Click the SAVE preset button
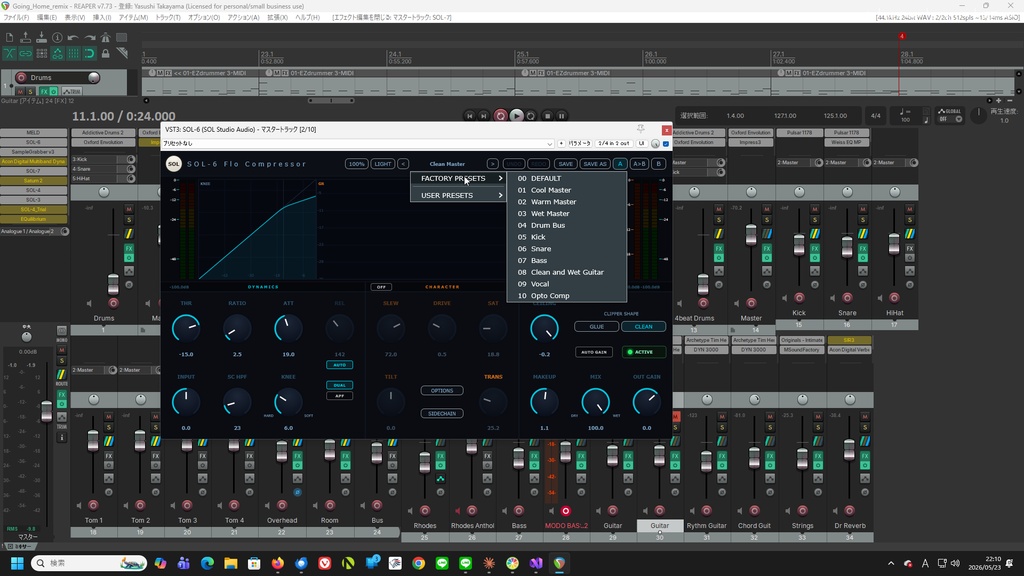Image resolution: width=1024 pixels, height=576 pixels. (x=566, y=164)
